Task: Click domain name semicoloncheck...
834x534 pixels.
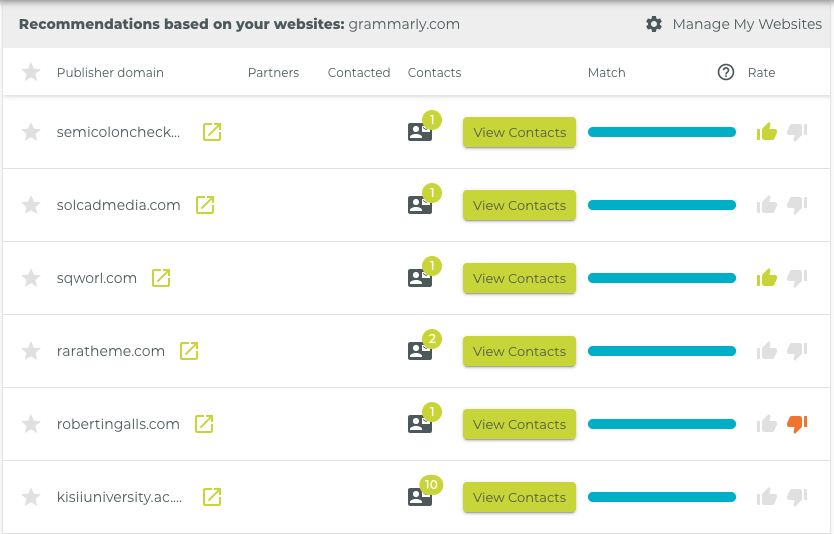Action: point(118,132)
